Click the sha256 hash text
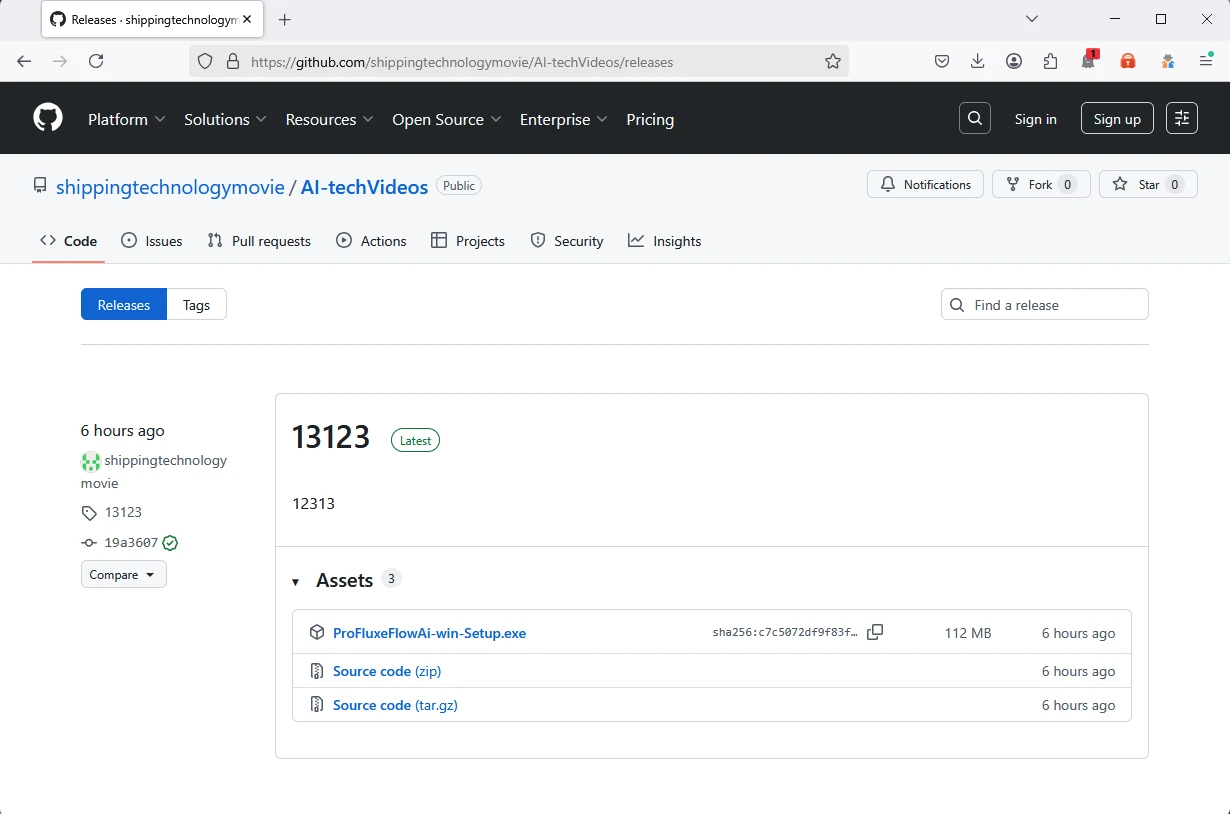 (x=785, y=633)
